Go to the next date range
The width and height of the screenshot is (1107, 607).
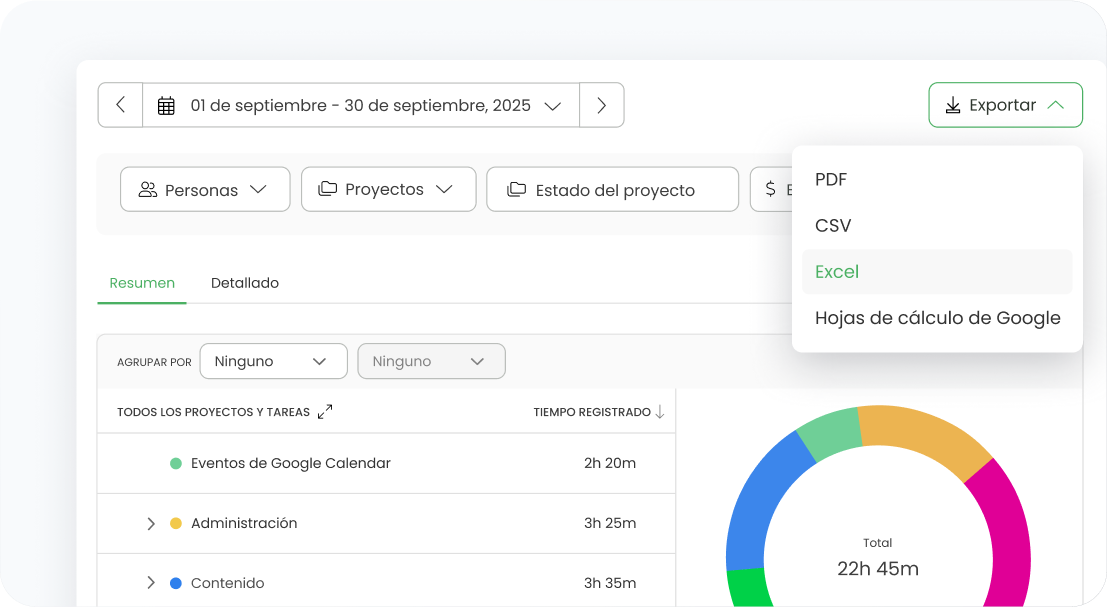pos(602,105)
